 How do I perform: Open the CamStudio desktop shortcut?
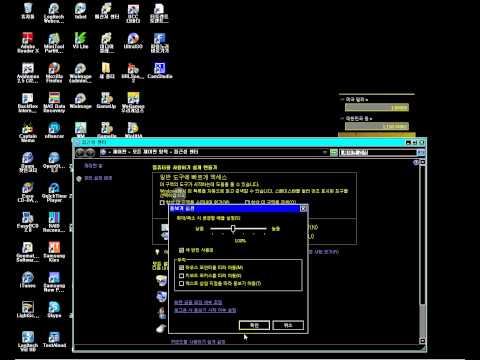[160, 70]
